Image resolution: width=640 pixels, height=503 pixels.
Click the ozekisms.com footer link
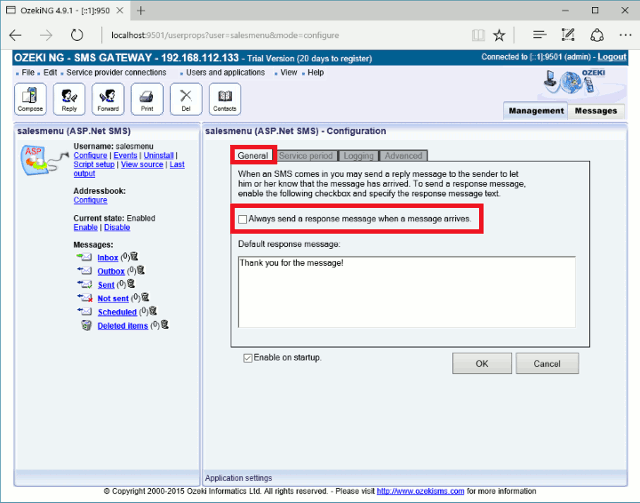(x=420, y=491)
